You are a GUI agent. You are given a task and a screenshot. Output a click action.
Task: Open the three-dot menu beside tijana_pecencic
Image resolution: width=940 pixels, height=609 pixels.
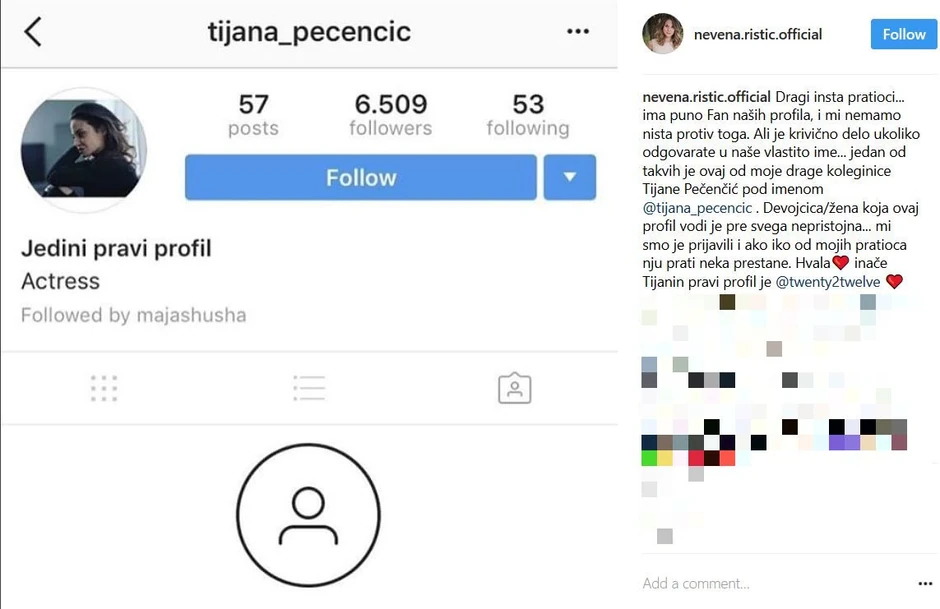(578, 32)
